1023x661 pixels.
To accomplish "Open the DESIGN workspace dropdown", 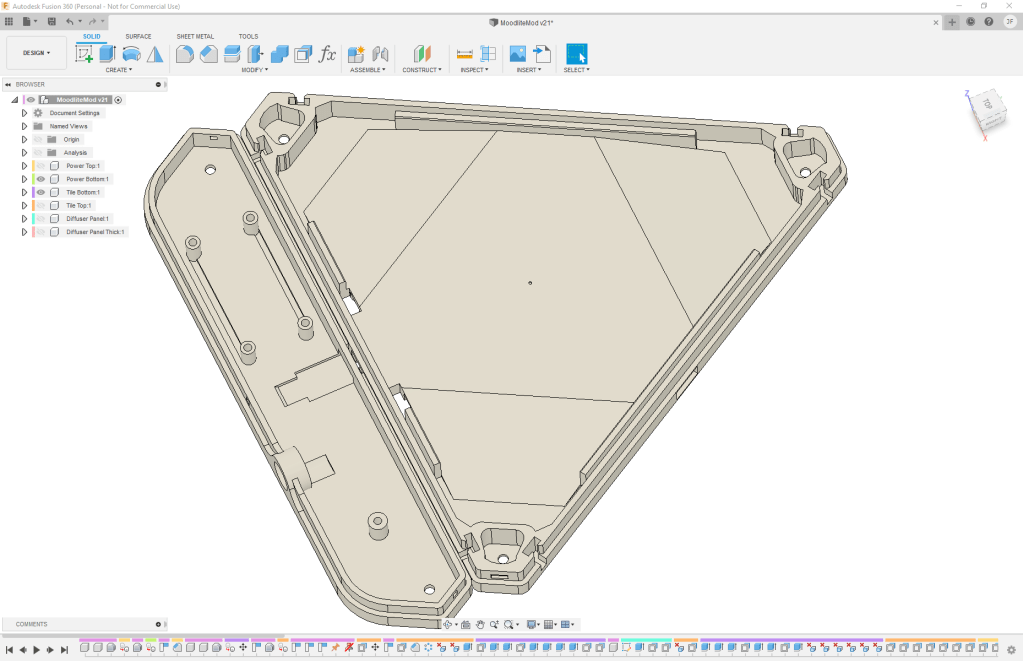I will pos(36,53).
